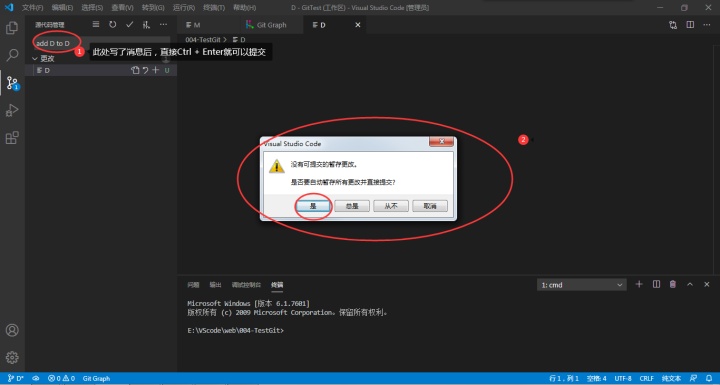Viewport: 720px width, 385px height.
Task: Kill terminal with trash icon
Action: (673, 284)
